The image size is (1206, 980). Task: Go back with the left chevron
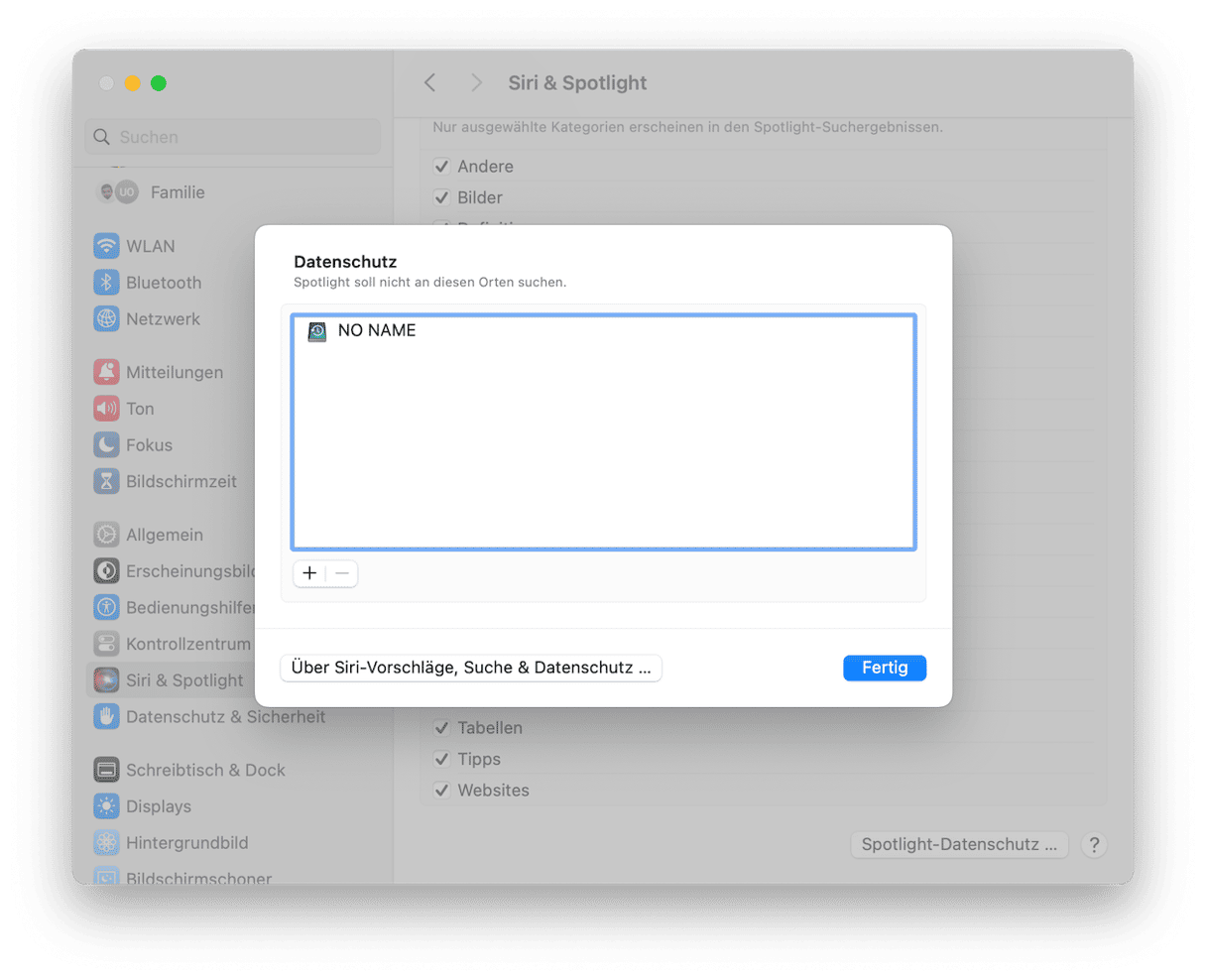pos(430,83)
